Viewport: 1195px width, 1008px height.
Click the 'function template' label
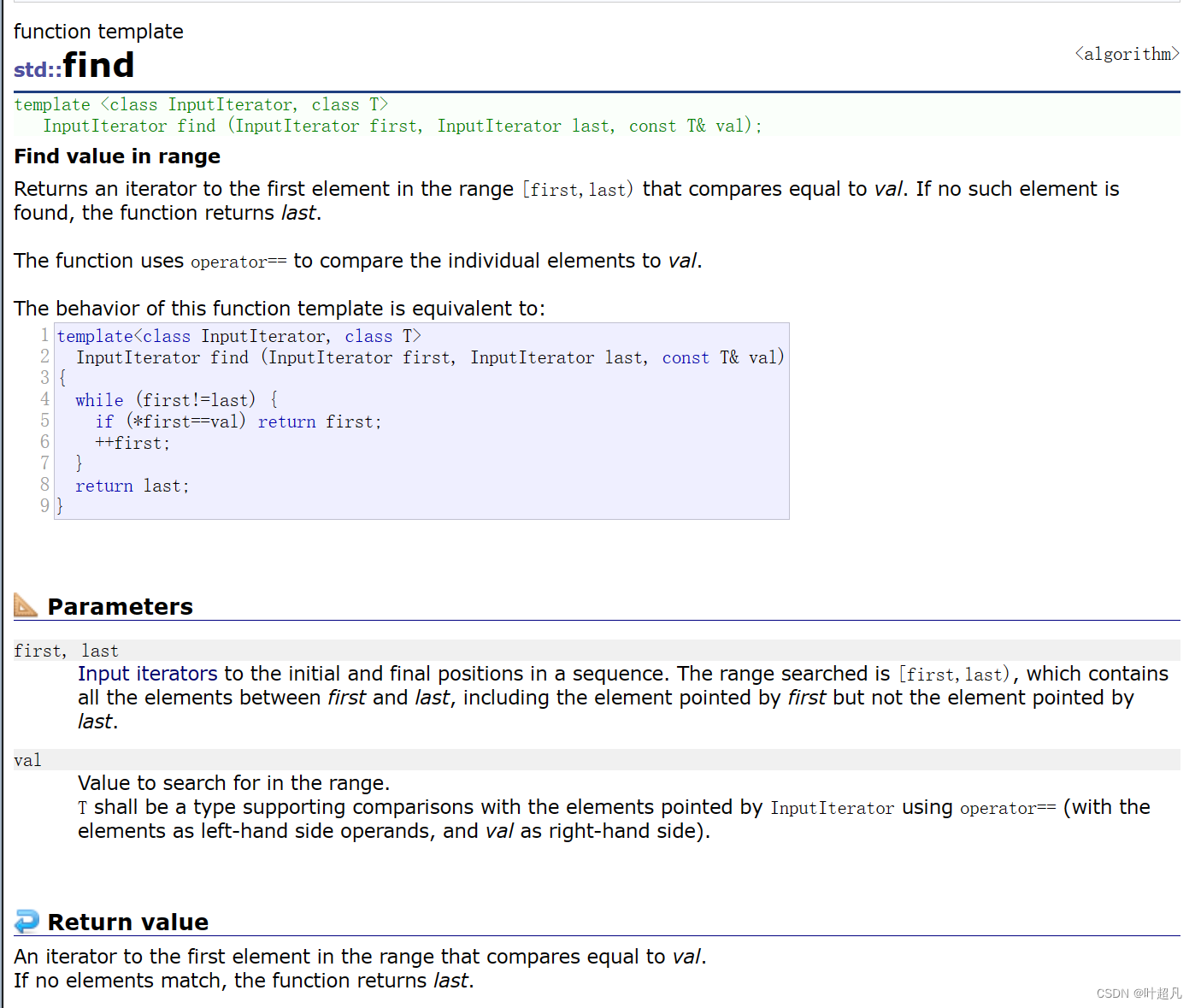[x=98, y=32]
